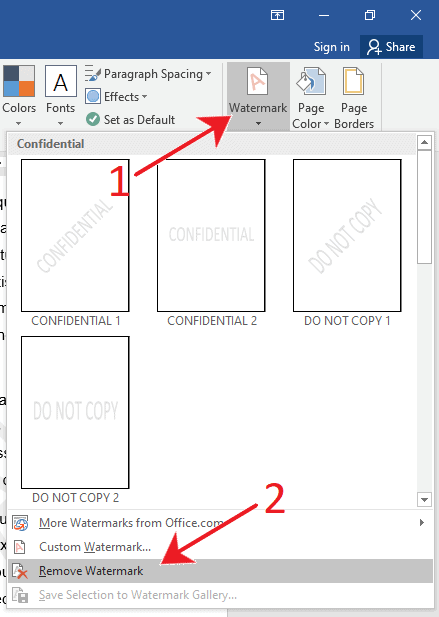Click the Paragraph Spacing icon
439x617 pixels.
(x=93, y=74)
